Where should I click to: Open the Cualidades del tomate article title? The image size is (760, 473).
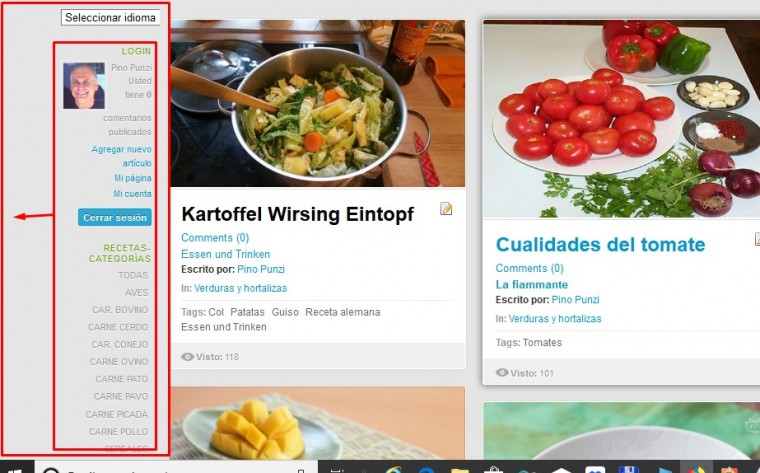[600, 244]
